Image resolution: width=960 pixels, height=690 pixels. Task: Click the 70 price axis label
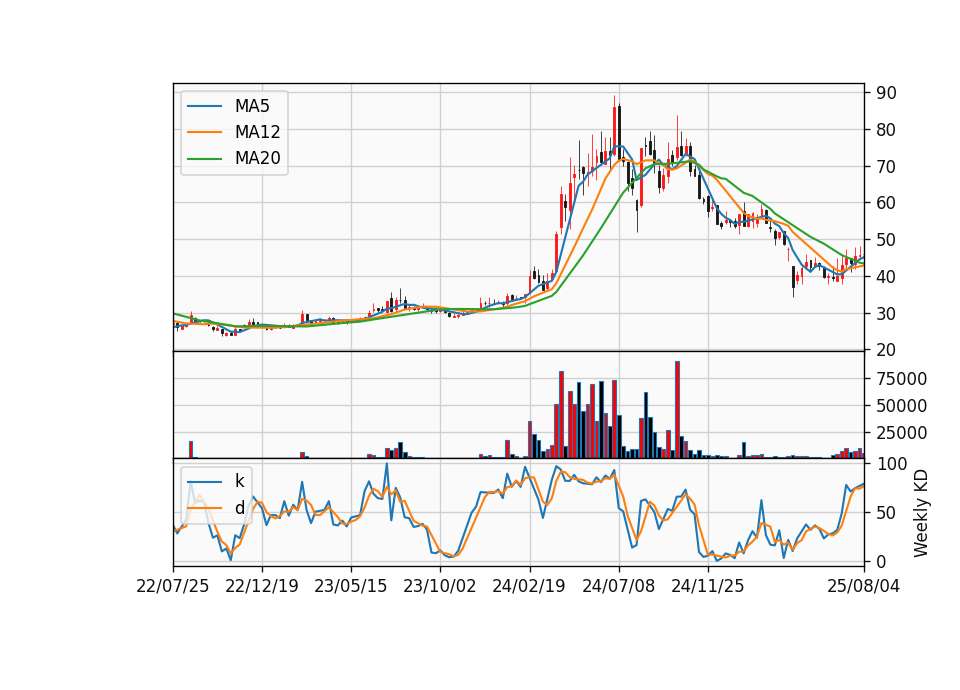click(886, 167)
